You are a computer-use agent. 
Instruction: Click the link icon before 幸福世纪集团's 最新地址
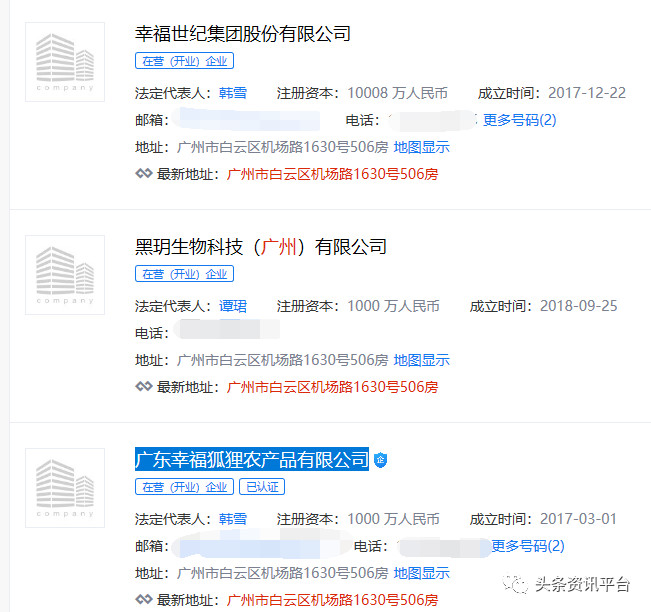(x=144, y=173)
